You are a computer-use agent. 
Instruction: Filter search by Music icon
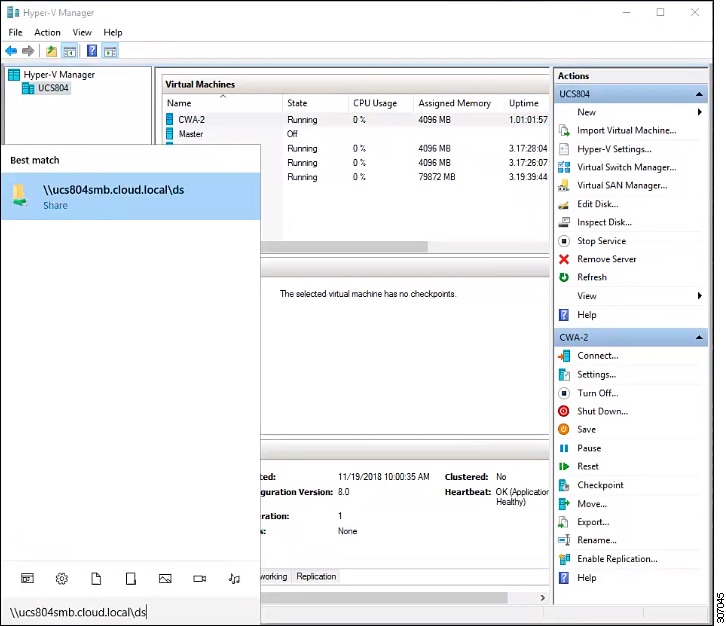[x=234, y=578]
